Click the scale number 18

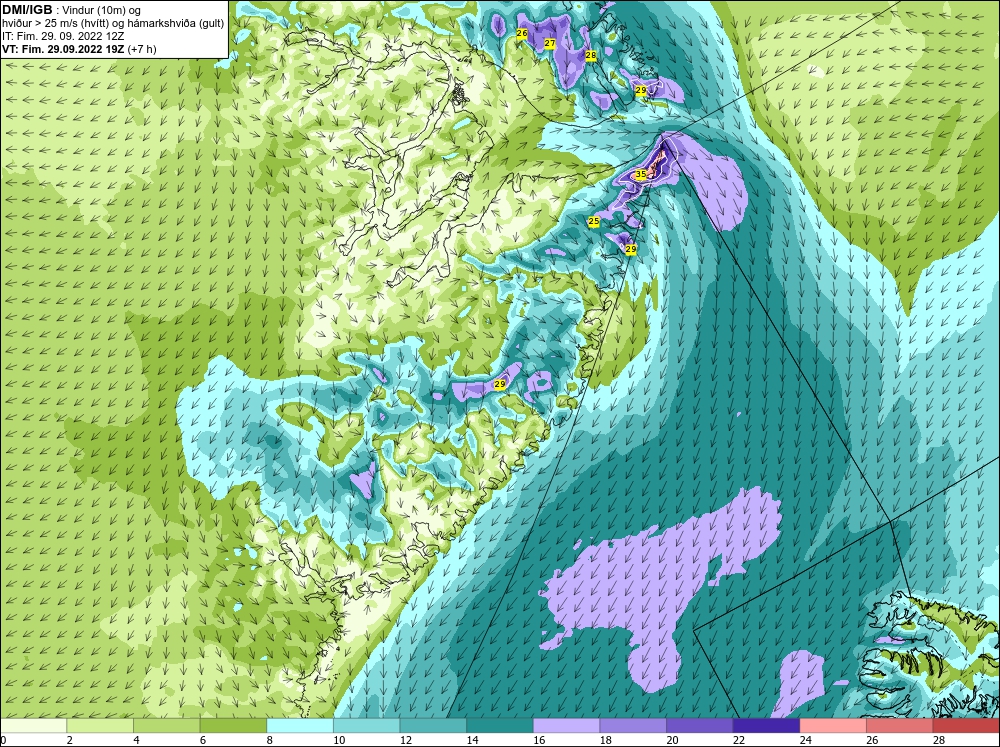605,740
